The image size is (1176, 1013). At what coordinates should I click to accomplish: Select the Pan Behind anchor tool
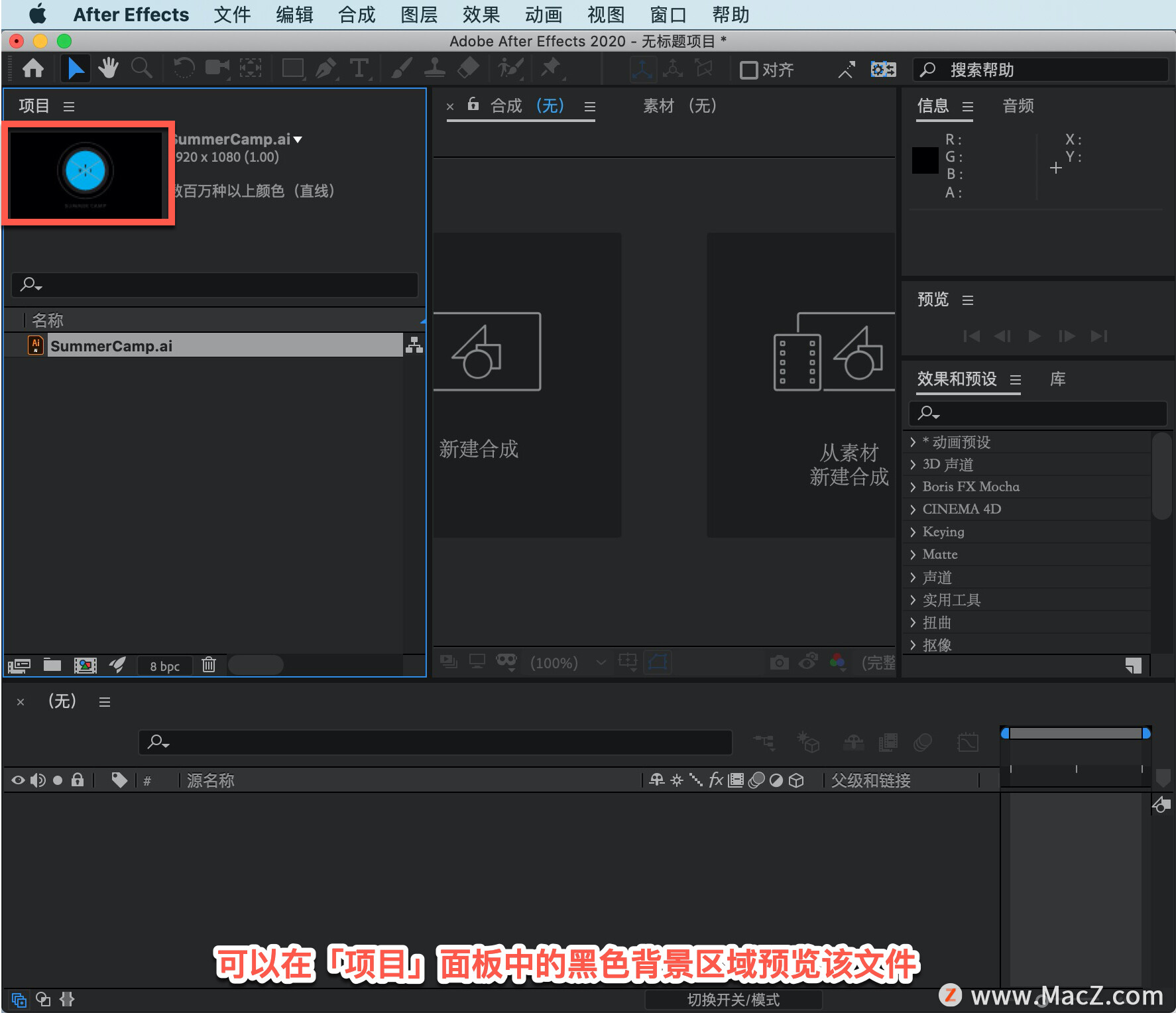click(x=251, y=68)
